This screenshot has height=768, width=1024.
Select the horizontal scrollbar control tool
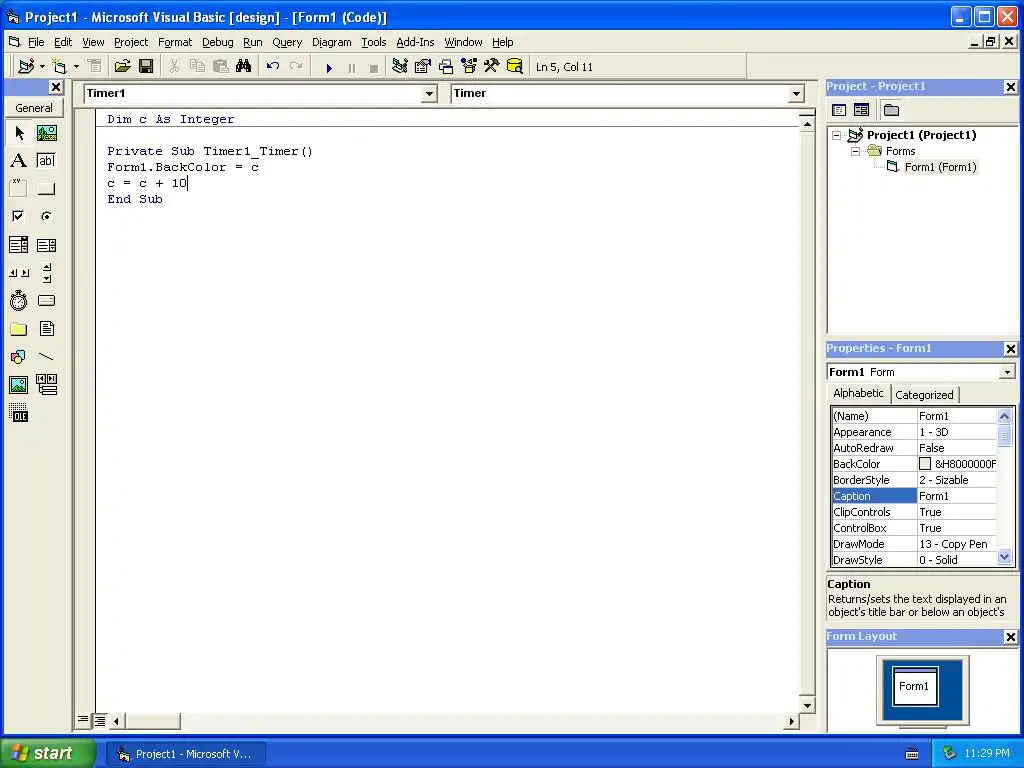pyautogui.click(x=19, y=273)
